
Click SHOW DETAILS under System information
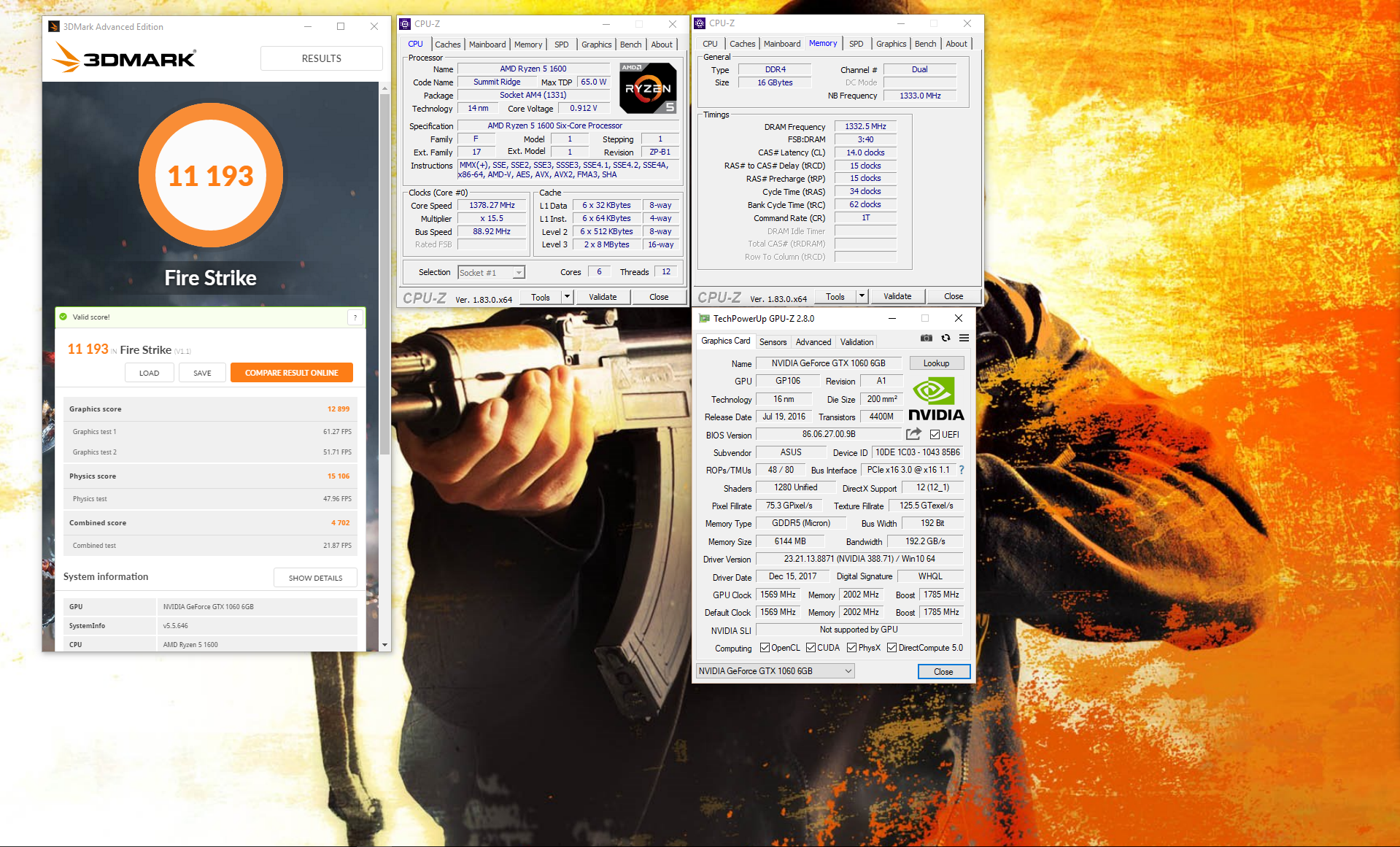click(315, 578)
